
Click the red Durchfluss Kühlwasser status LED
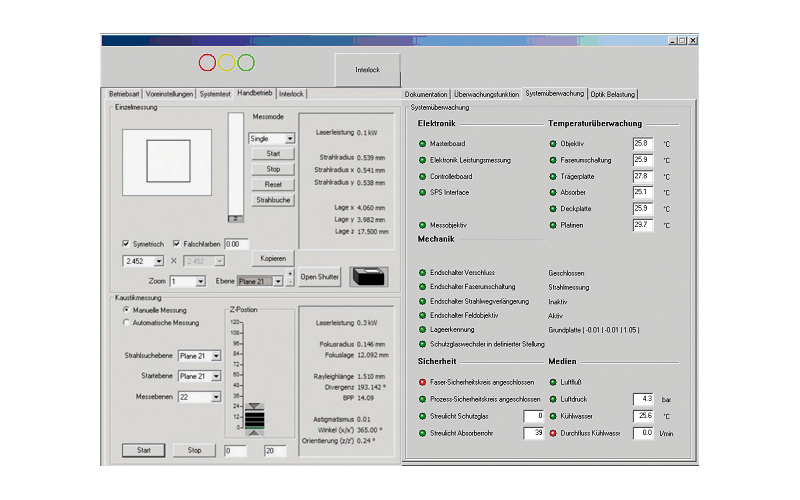[553, 433]
